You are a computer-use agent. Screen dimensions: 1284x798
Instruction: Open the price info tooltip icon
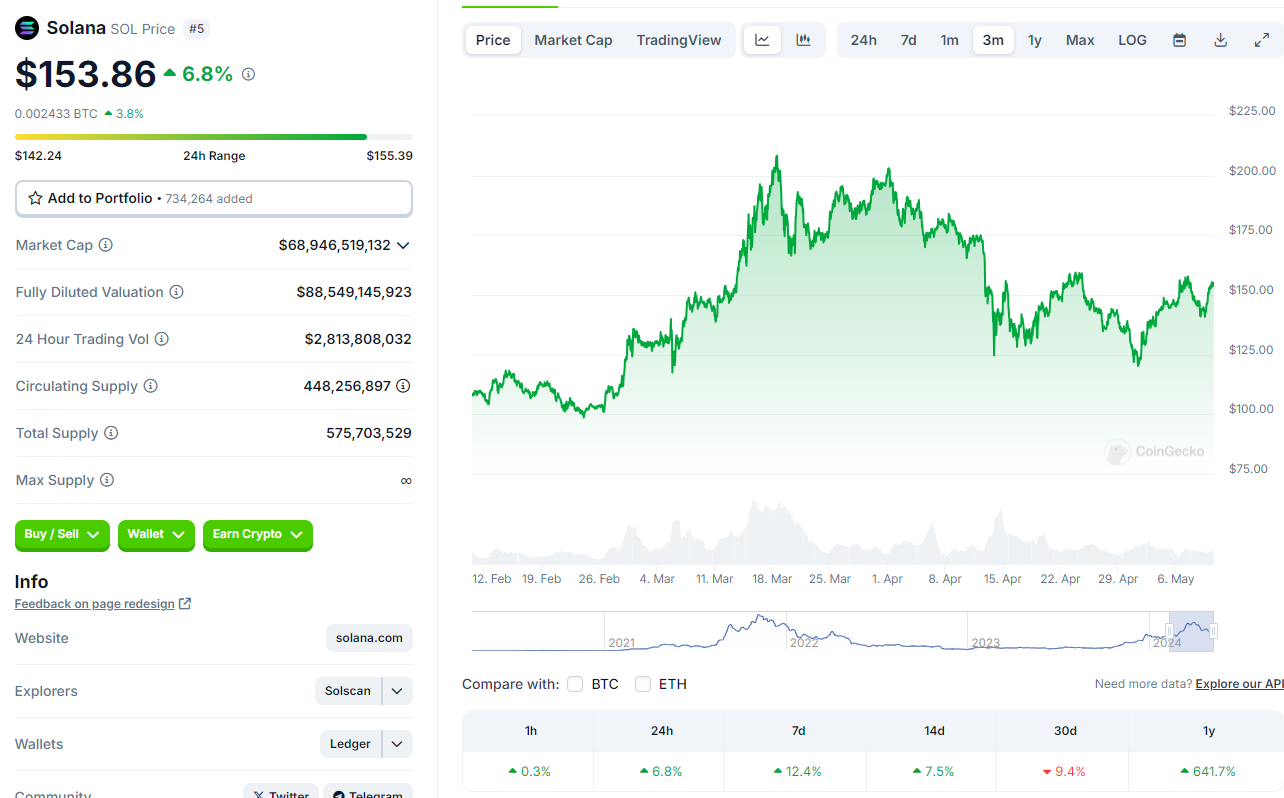coord(249,74)
